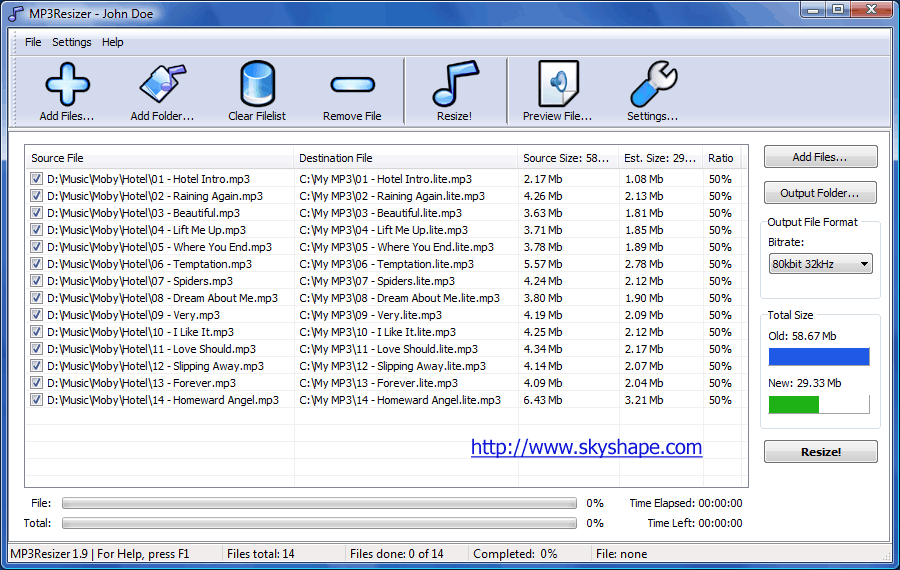
Task: Click Old: 58.67 Mb total size label
Action: tap(802, 336)
